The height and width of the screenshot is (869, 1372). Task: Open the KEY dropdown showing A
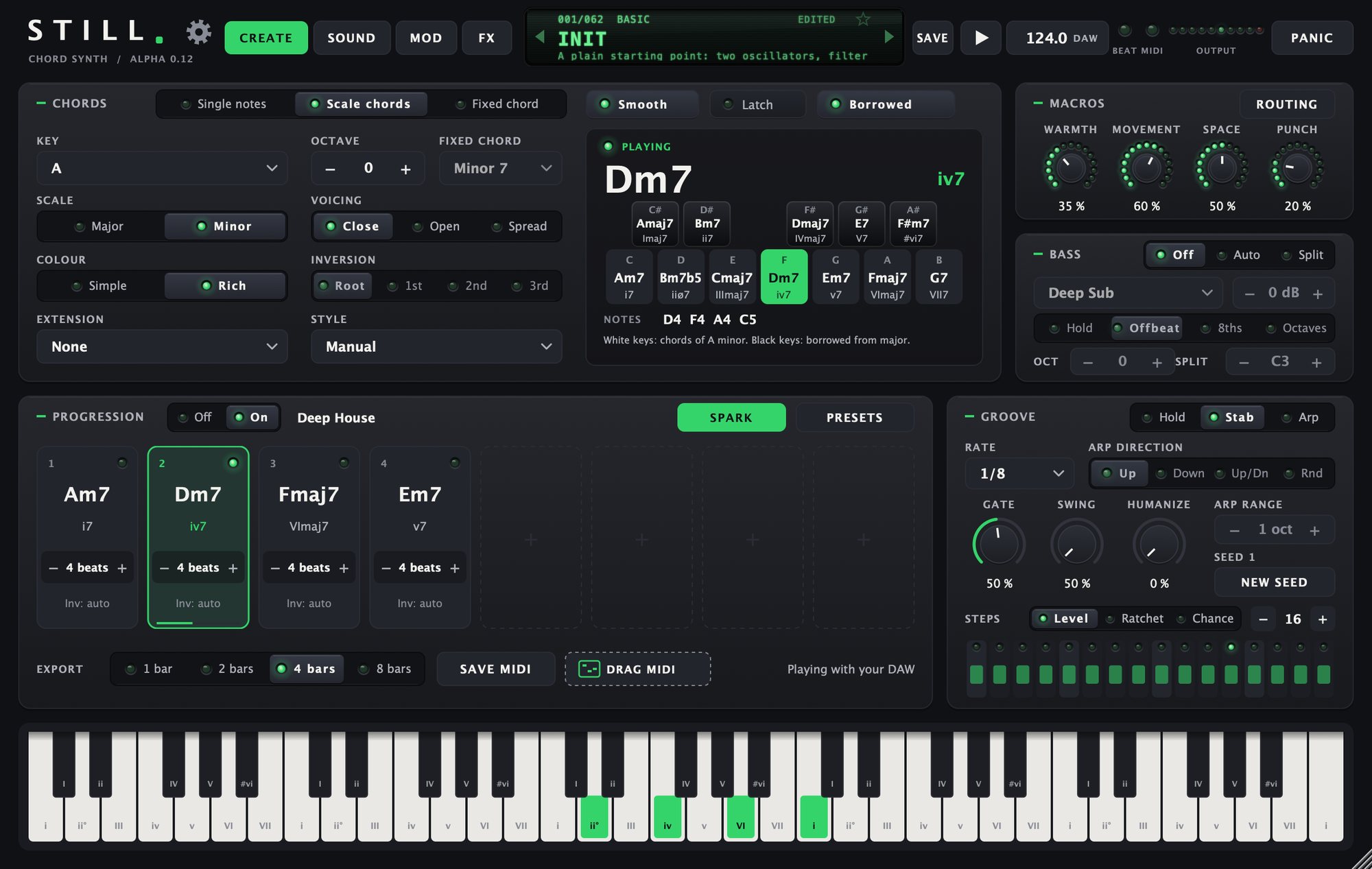162,168
